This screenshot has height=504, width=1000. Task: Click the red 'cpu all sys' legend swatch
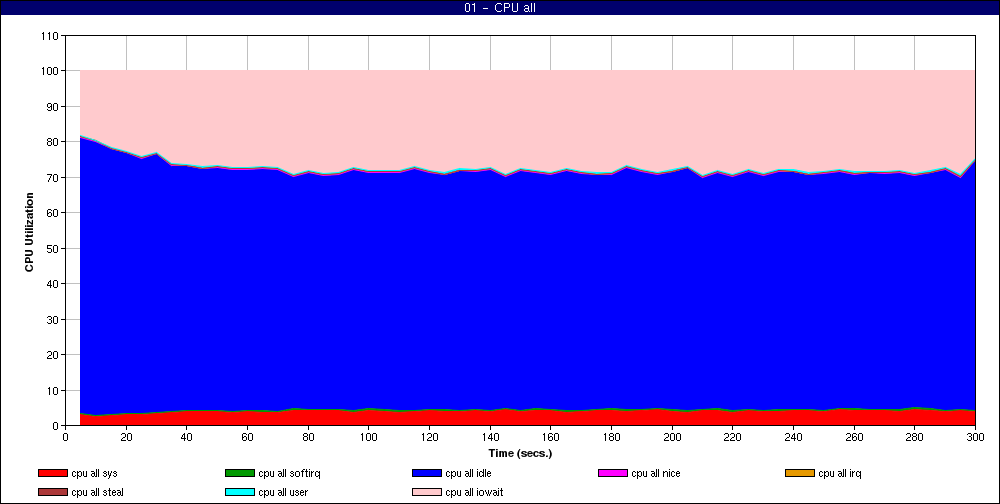(52, 473)
